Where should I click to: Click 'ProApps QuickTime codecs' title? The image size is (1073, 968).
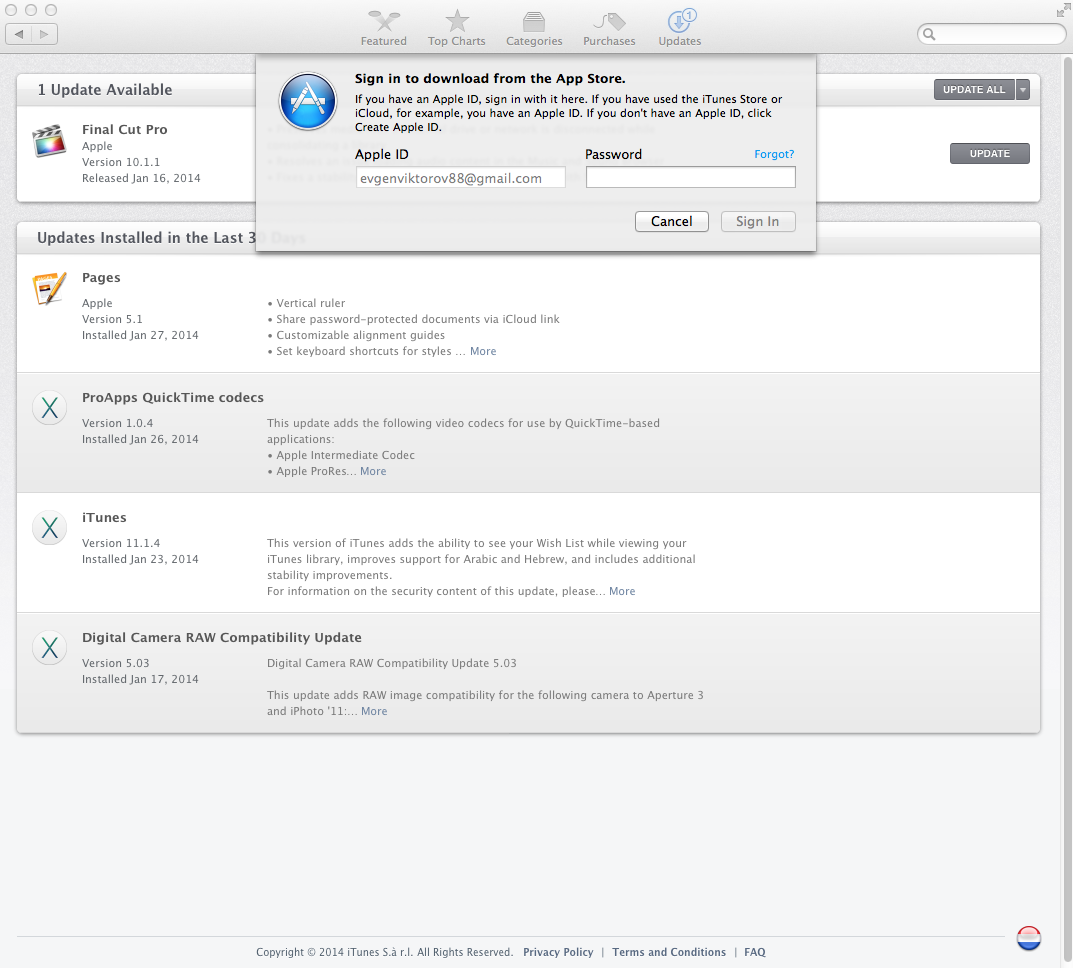(172, 397)
